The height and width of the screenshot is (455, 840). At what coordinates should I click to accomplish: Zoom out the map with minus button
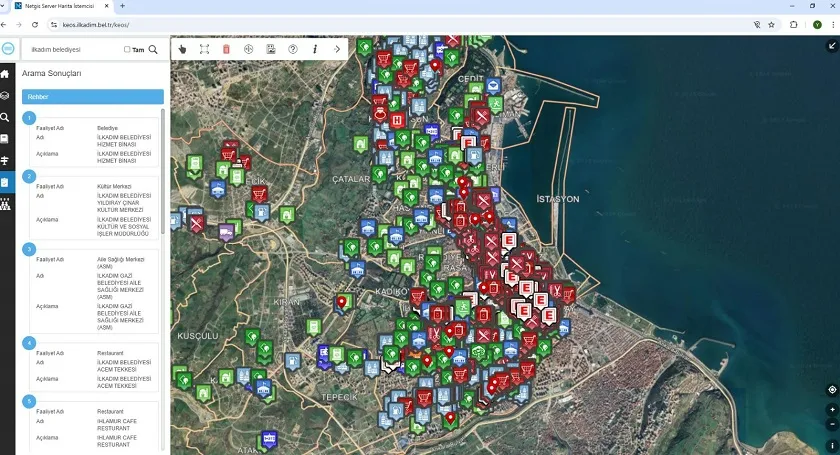(x=832, y=424)
